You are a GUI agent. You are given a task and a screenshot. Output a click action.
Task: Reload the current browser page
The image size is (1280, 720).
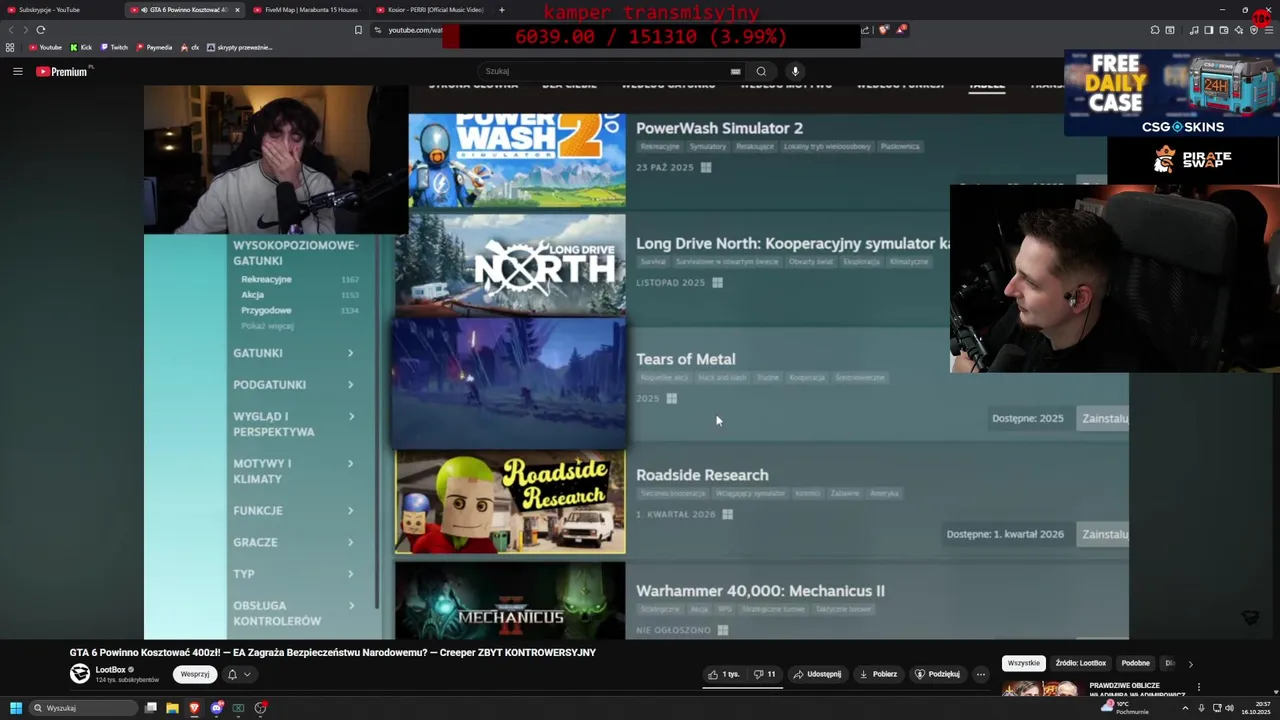point(41,30)
